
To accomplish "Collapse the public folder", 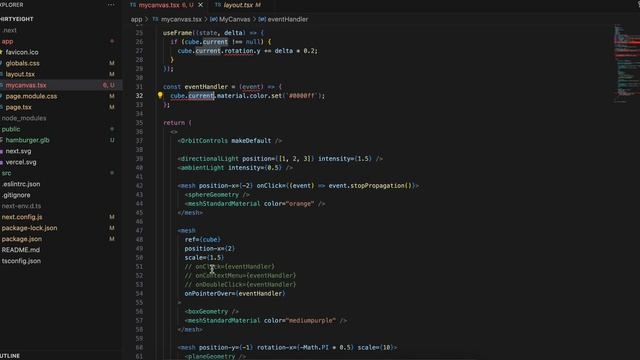I will click(x=11, y=129).
